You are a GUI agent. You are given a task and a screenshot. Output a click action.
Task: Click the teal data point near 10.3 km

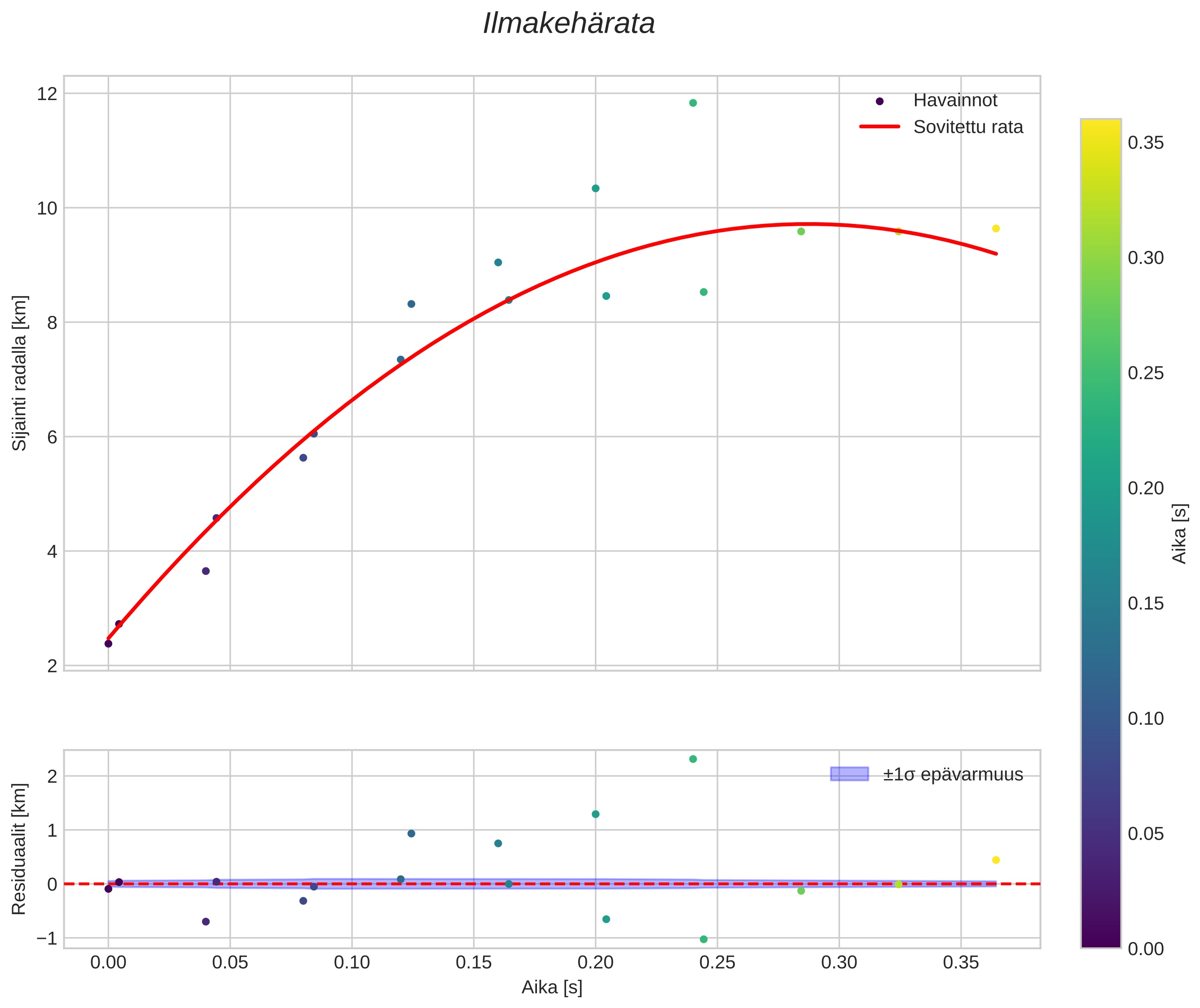click(595, 188)
